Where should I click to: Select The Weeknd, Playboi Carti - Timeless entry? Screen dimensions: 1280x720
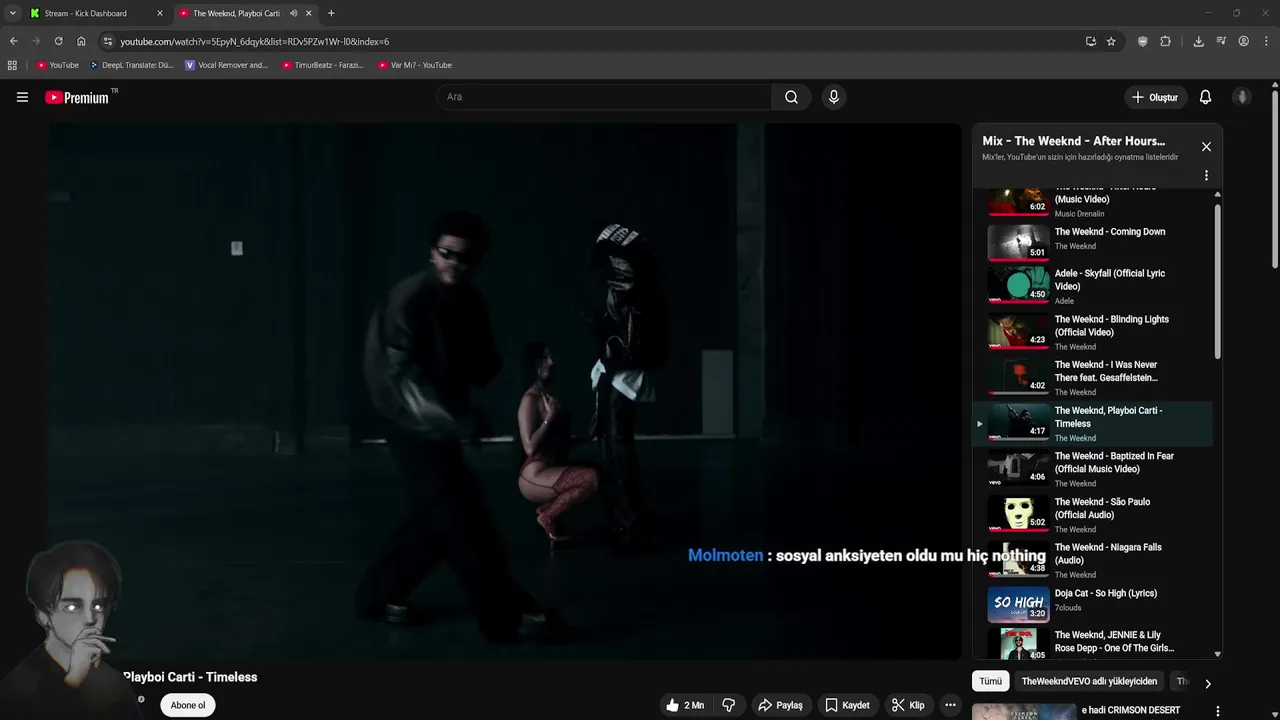(x=1093, y=424)
